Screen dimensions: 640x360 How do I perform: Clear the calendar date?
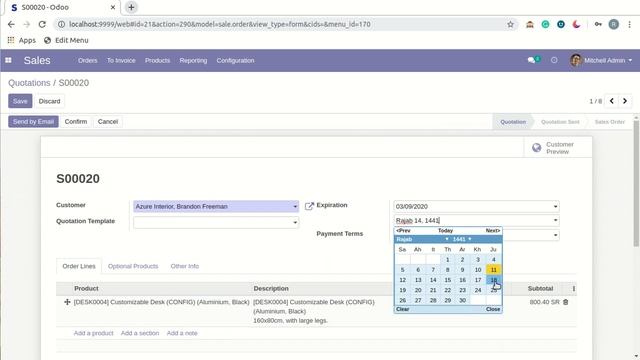(x=402, y=309)
